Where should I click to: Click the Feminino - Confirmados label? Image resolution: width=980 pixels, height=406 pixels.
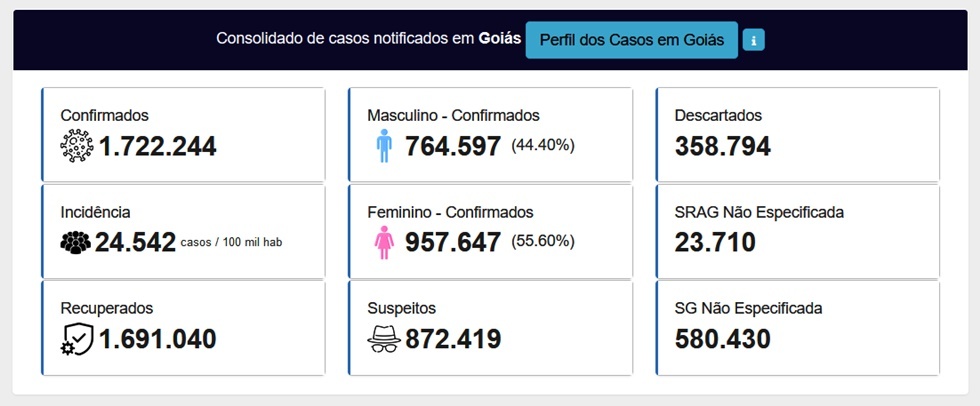click(450, 212)
